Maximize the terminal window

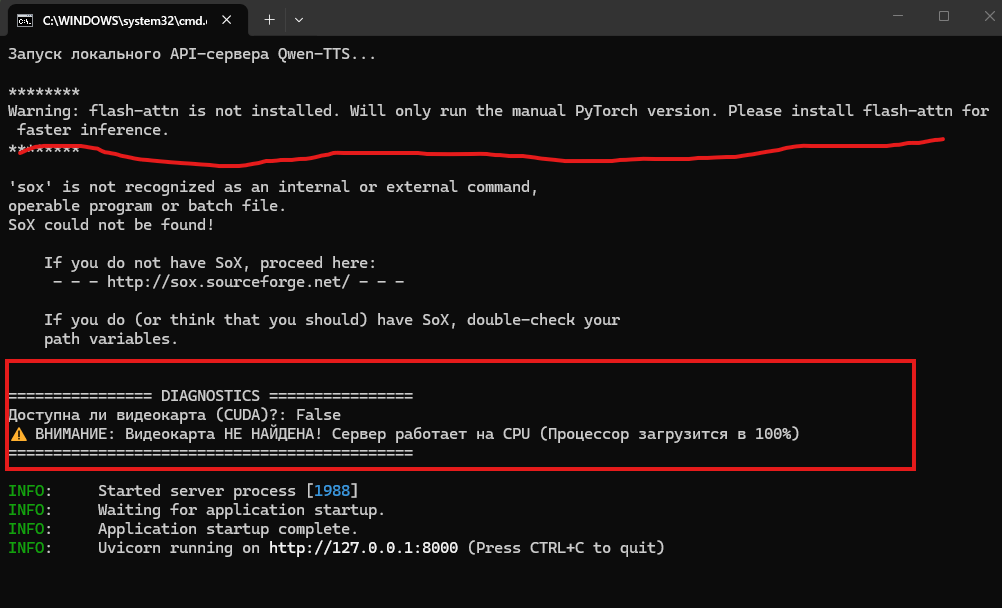(x=944, y=16)
